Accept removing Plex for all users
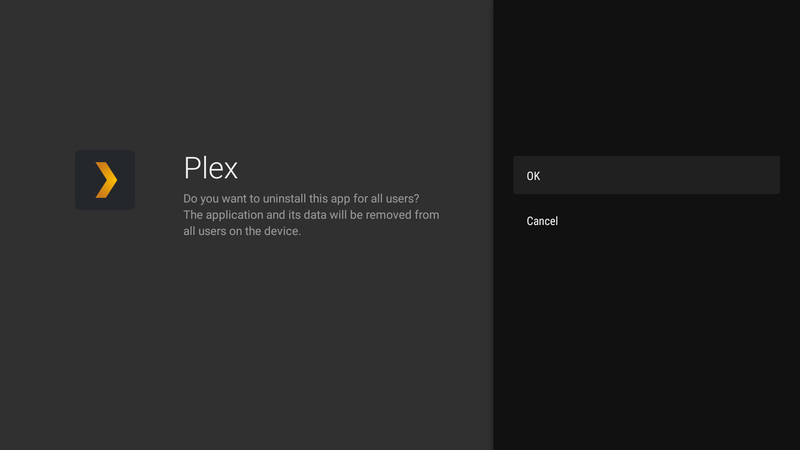This screenshot has width=800, height=450. (x=646, y=175)
